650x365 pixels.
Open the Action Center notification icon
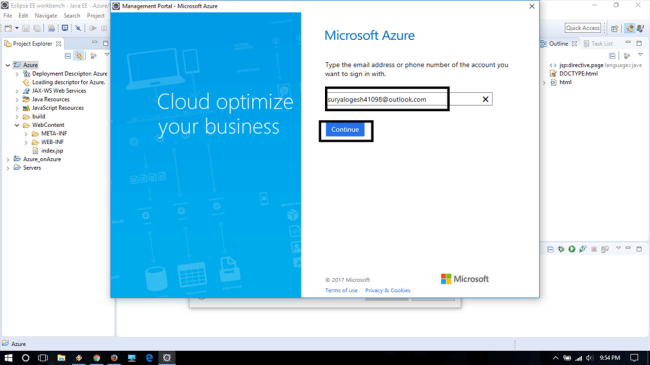[x=634, y=358]
